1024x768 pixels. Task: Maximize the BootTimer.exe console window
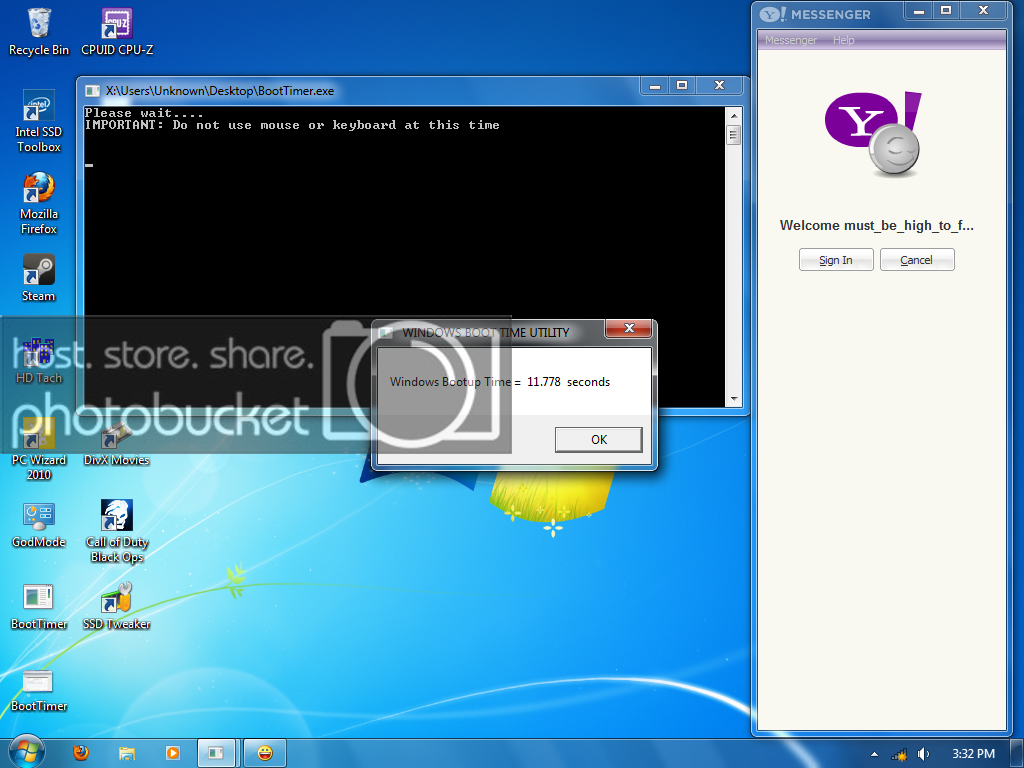682,86
